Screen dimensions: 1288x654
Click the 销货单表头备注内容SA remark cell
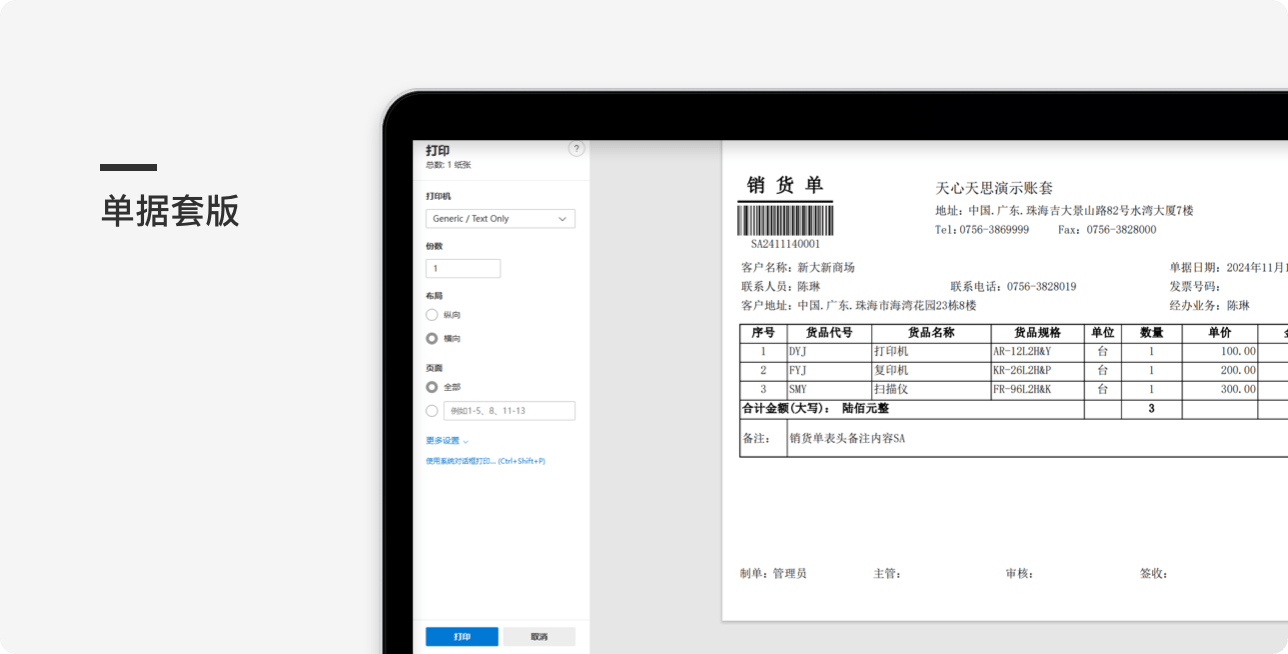click(x=847, y=438)
